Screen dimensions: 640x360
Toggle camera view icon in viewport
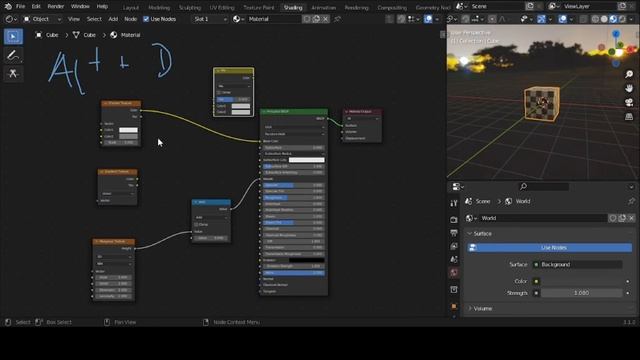pyautogui.click(x=629, y=102)
